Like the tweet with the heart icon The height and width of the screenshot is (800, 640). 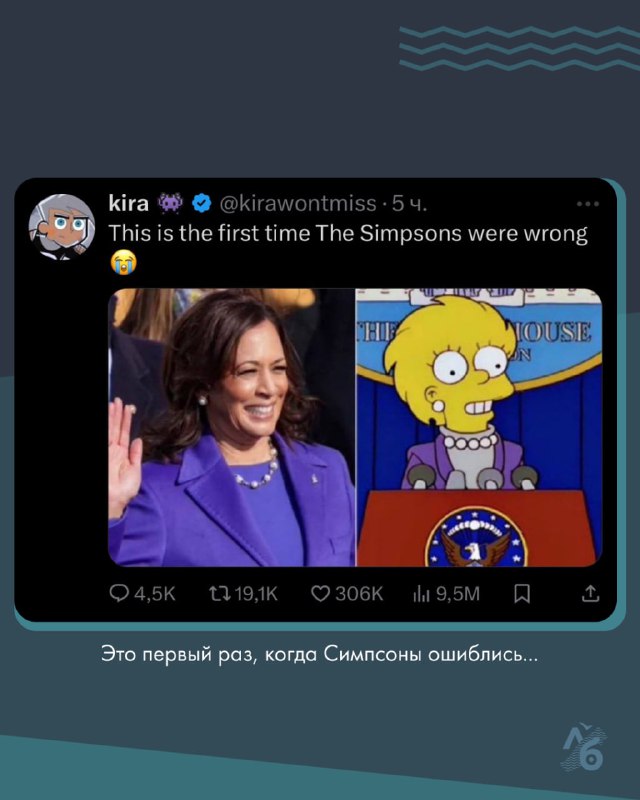(321, 593)
